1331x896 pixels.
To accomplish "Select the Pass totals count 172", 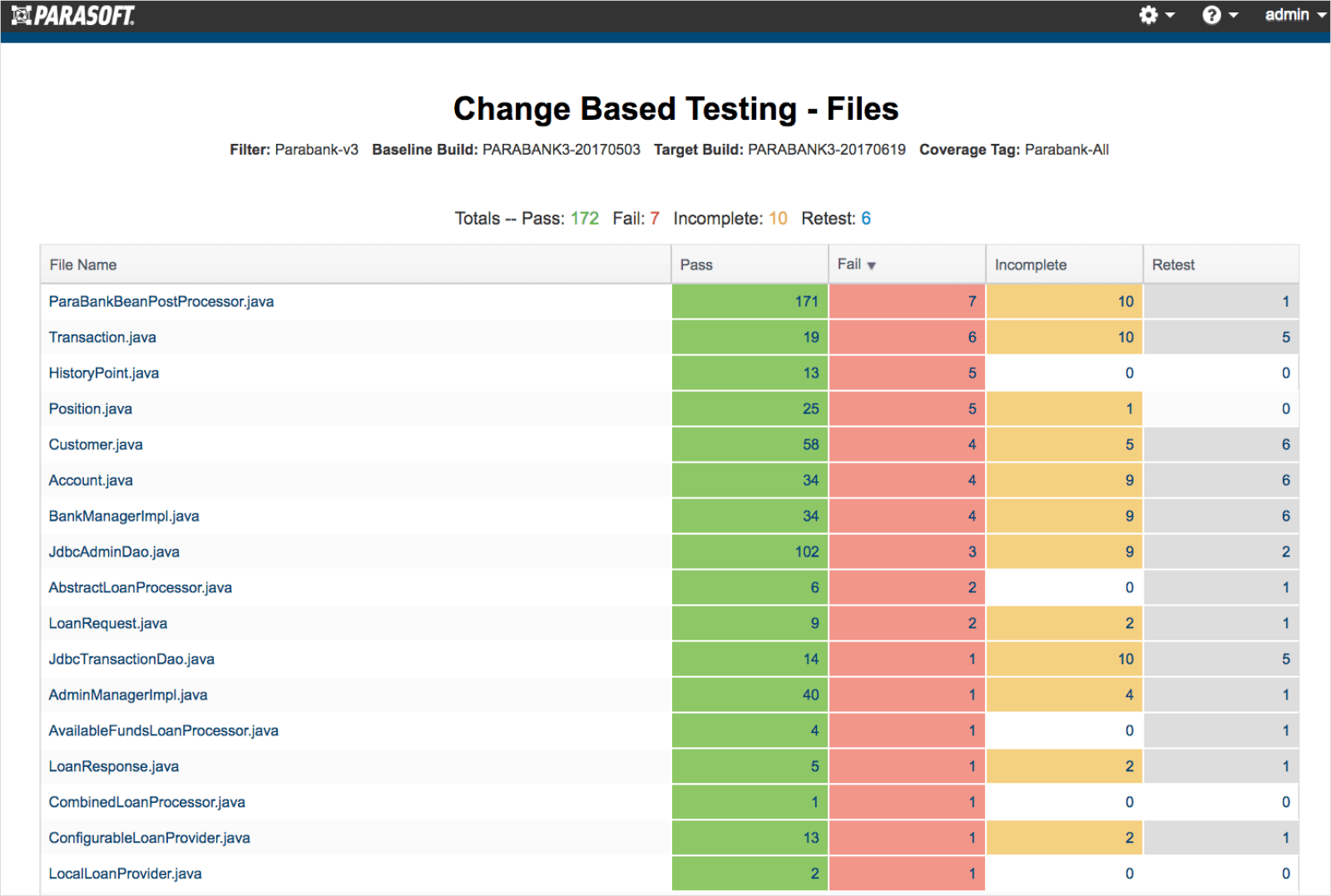I will coord(585,218).
